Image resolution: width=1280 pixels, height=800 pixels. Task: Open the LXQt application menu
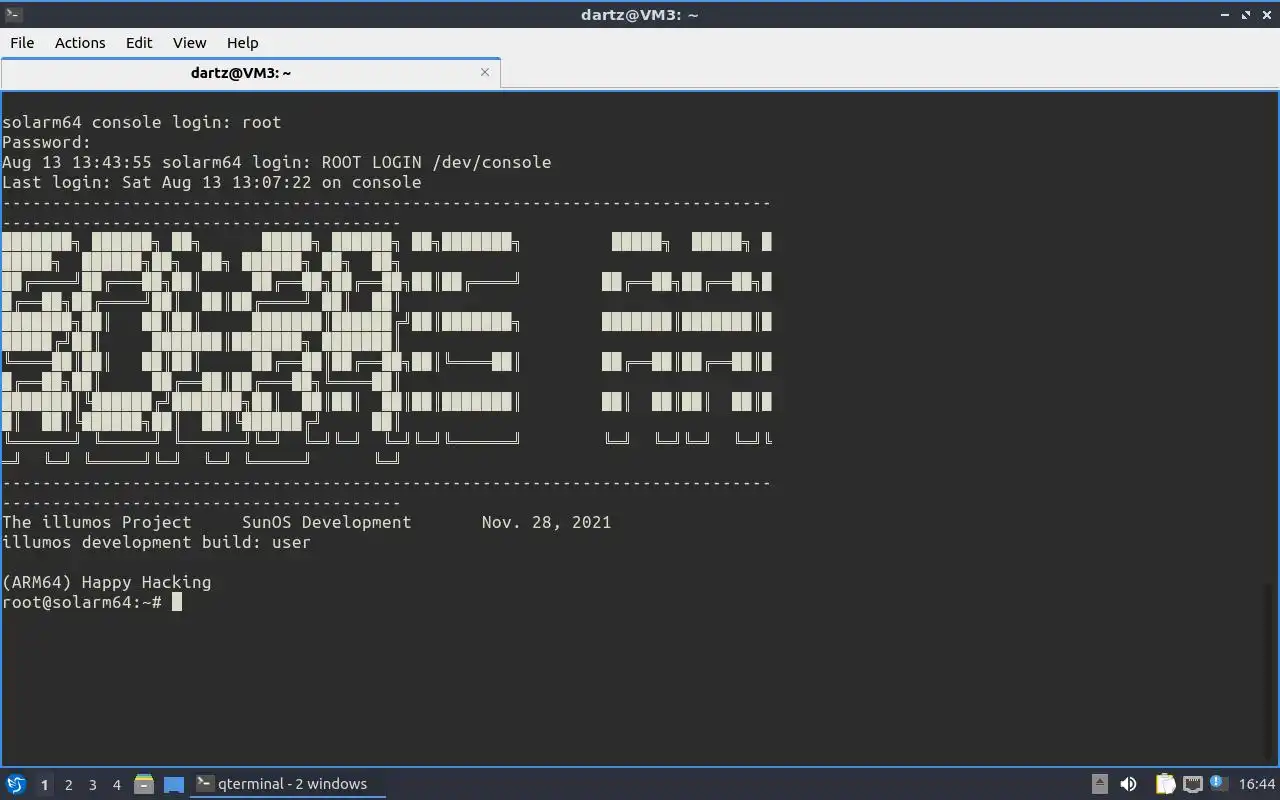[15, 784]
